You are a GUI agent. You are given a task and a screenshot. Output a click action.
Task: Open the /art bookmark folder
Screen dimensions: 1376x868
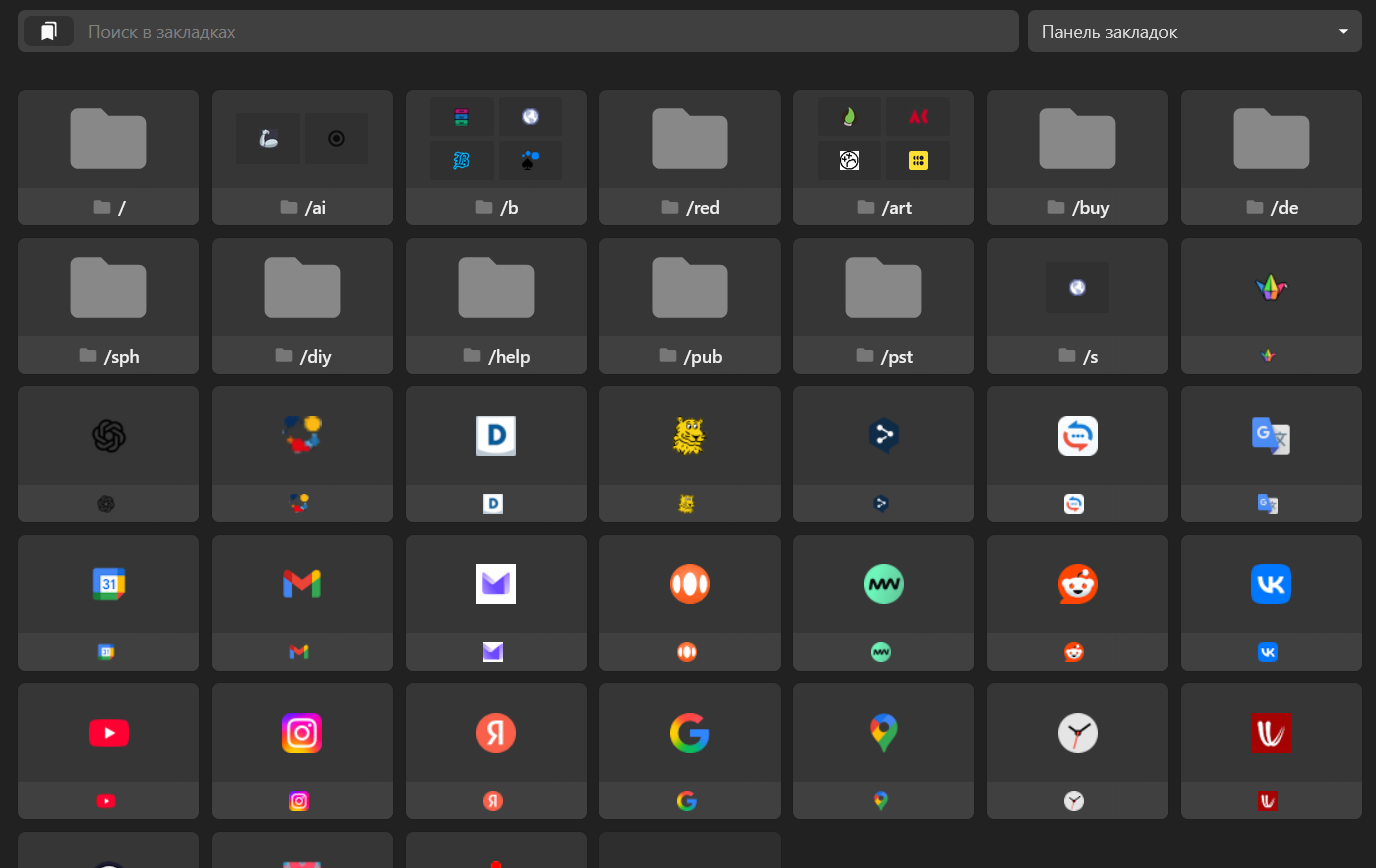point(883,157)
